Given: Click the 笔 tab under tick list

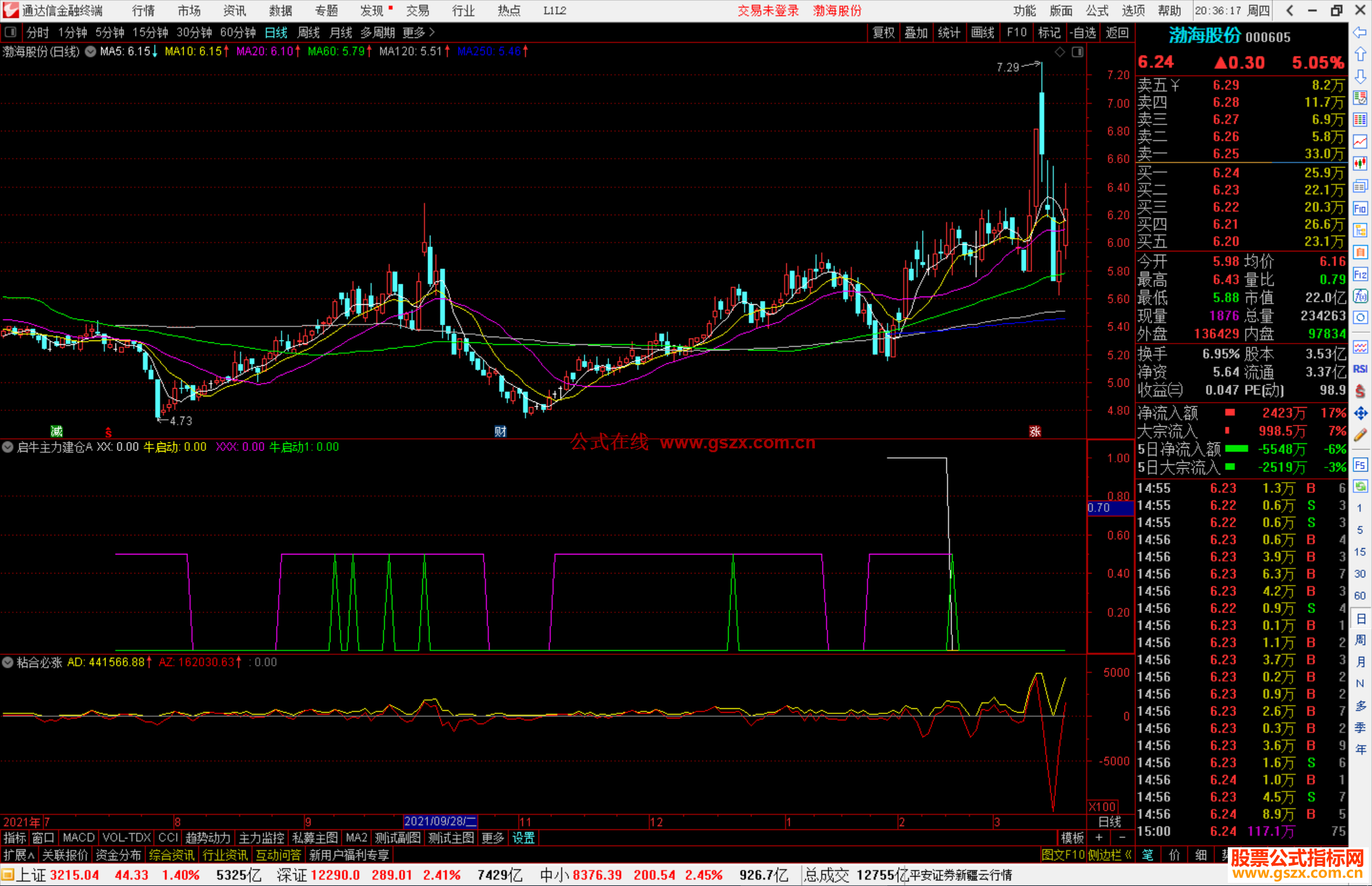Looking at the screenshot, I should [x=1147, y=855].
